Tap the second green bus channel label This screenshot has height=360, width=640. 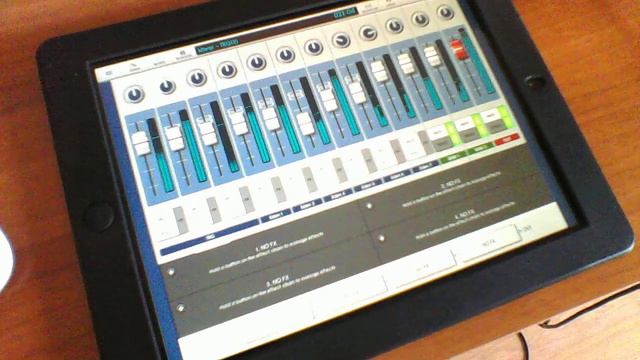point(480,148)
